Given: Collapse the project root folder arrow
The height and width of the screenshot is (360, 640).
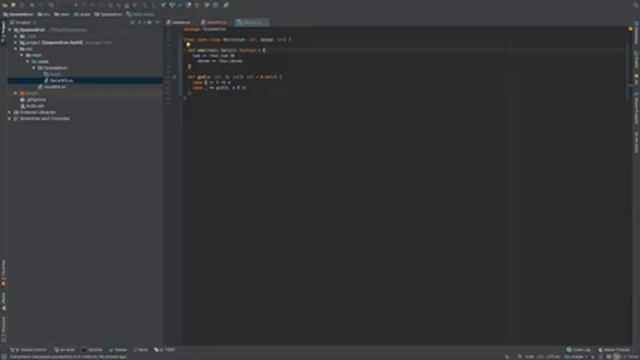Looking at the screenshot, I should (x=10, y=30).
